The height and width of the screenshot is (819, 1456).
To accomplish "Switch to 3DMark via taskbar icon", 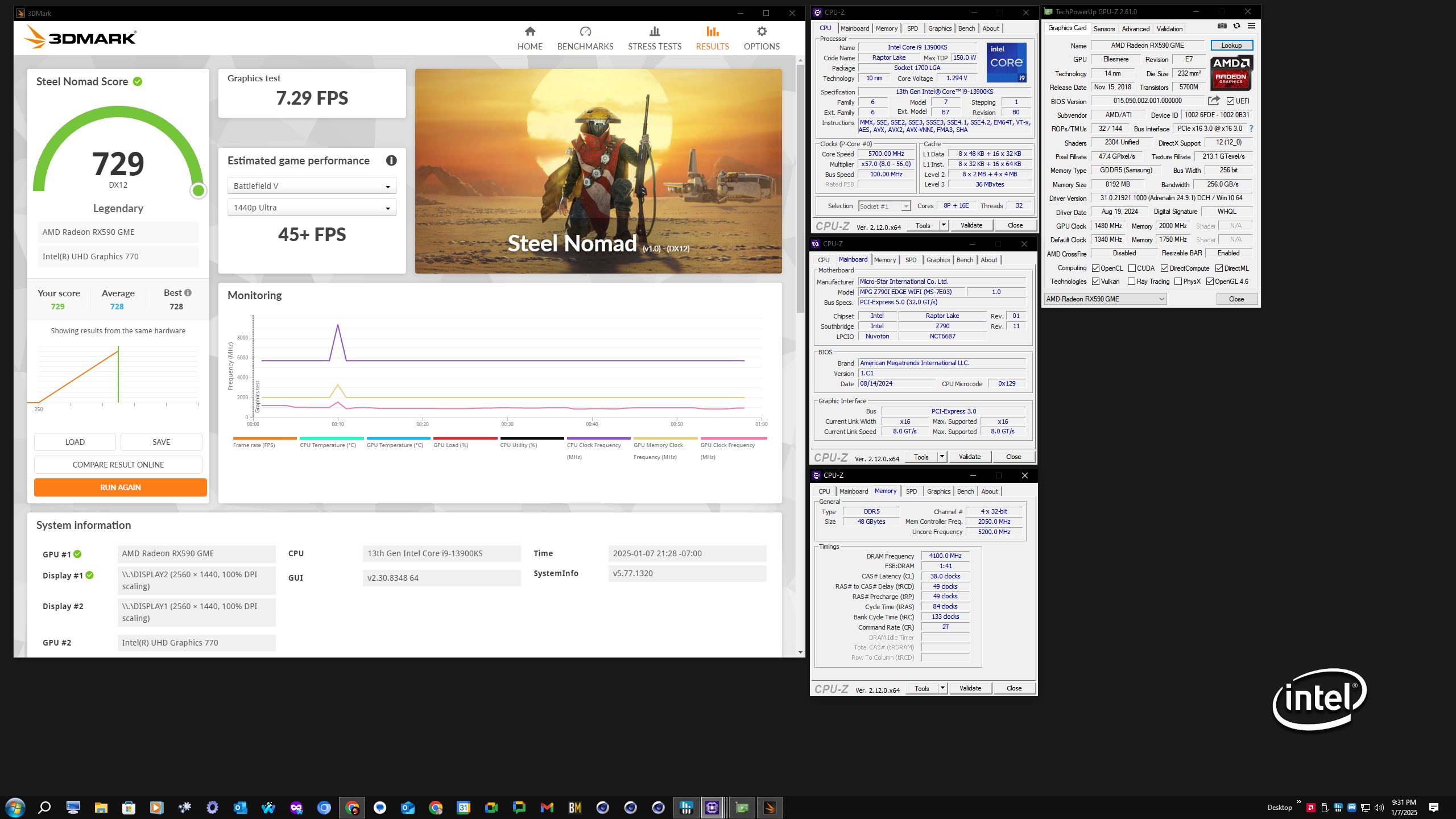I will click(770, 807).
